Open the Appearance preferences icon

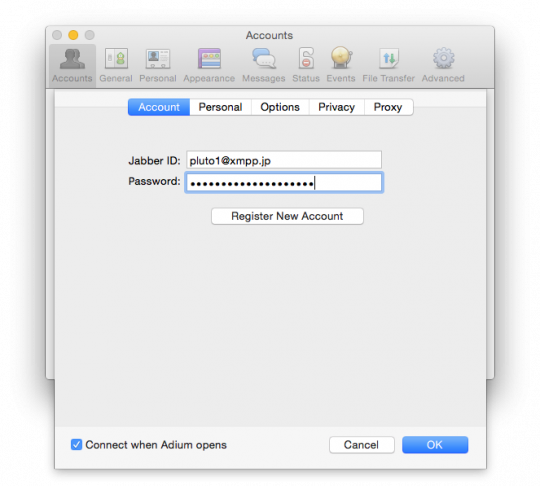point(209,59)
